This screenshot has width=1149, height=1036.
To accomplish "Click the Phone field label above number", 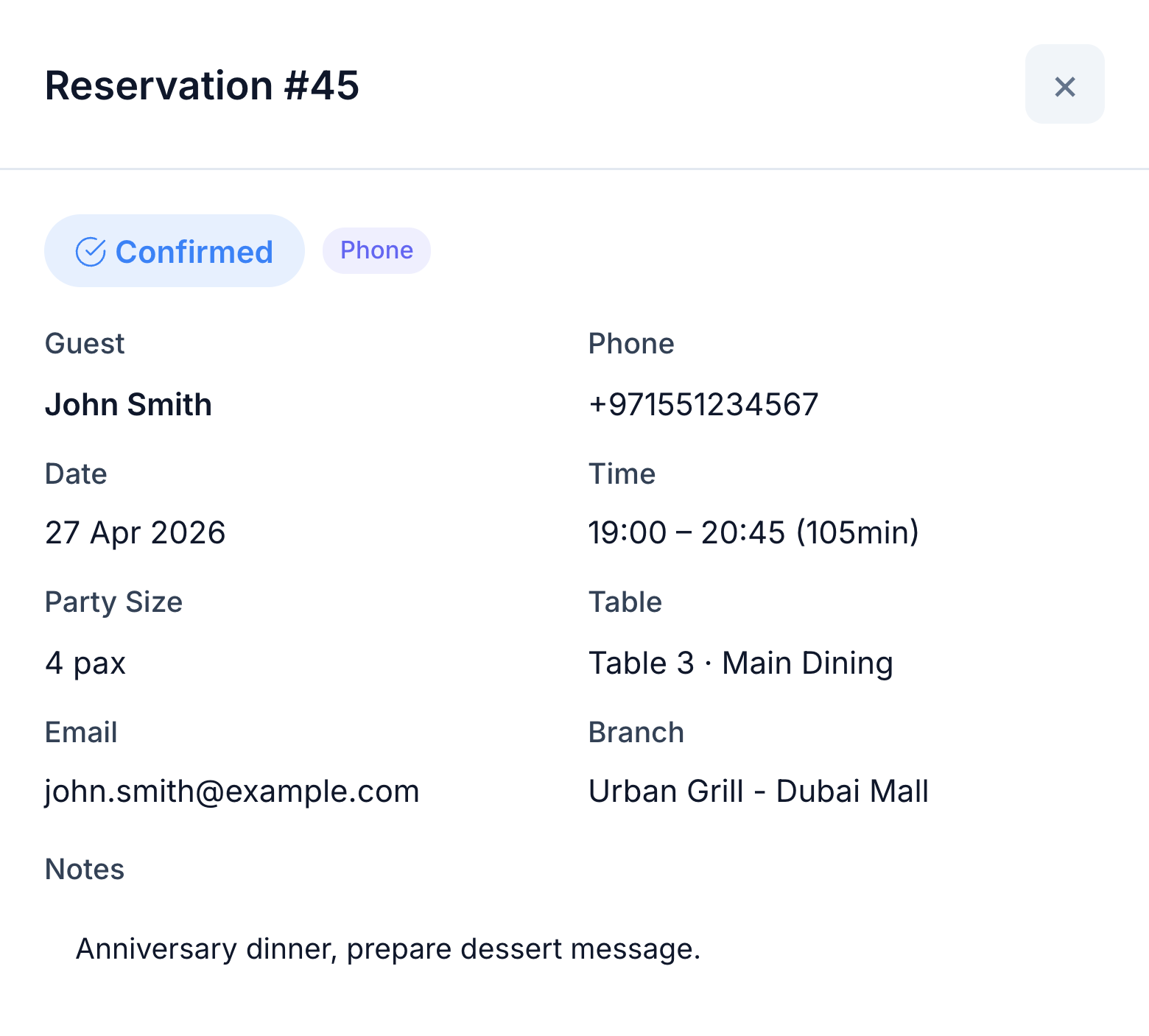I will tap(631, 344).
